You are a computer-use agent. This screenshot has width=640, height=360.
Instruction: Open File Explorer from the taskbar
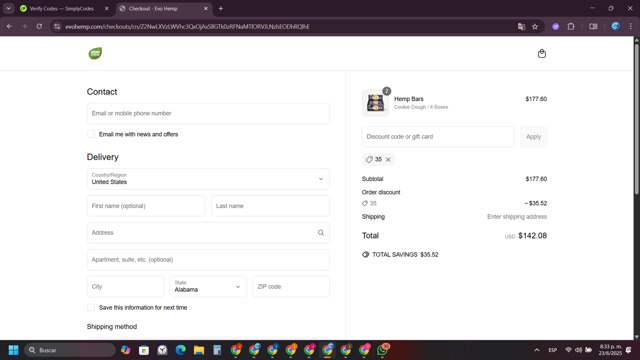[199, 350]
